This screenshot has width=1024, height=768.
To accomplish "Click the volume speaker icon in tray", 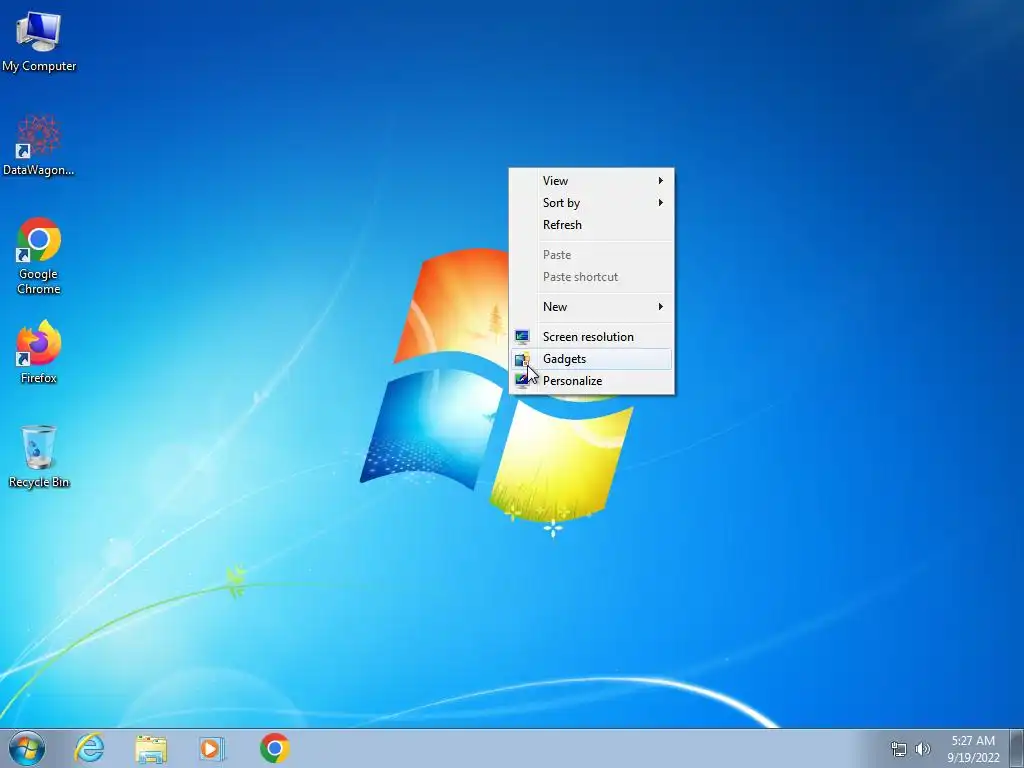I will click(x=923, y=749).
